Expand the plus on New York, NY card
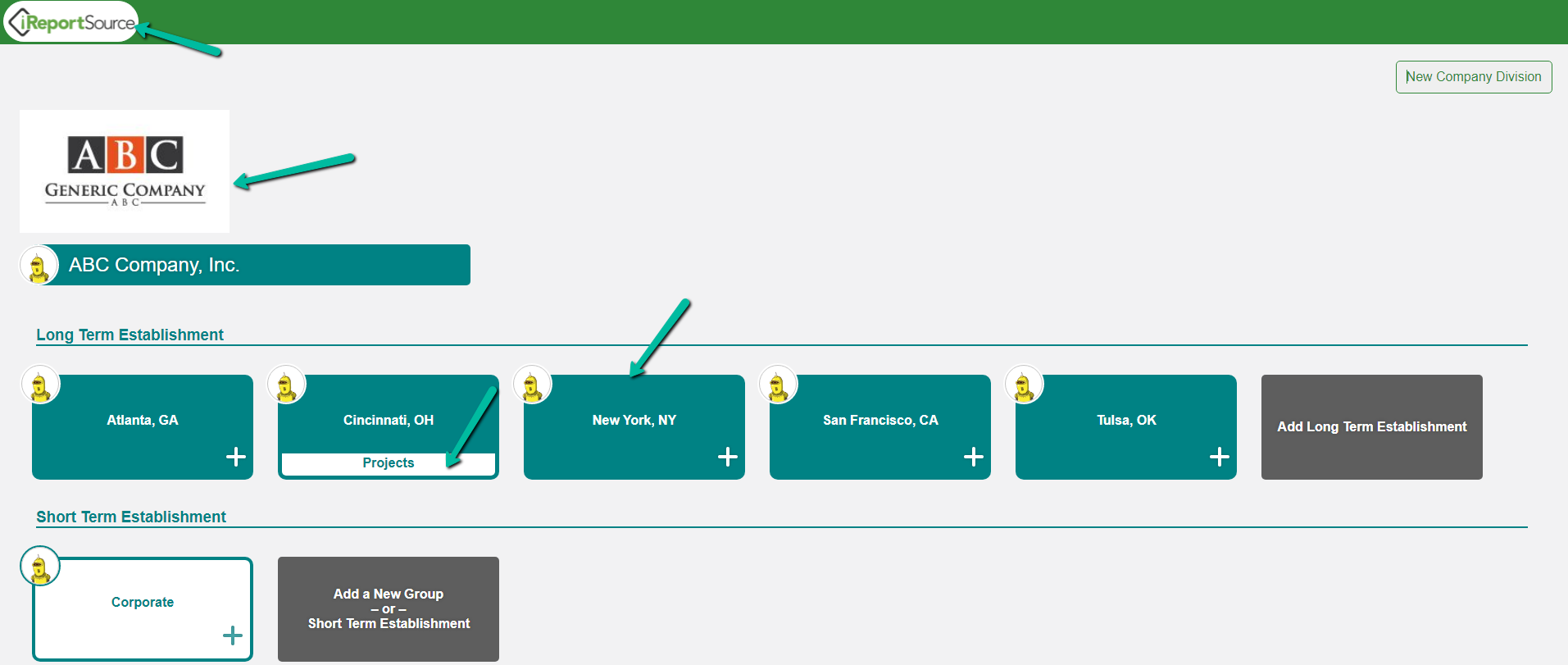The height and width of the screenshot is (665, 1568). 728,457
